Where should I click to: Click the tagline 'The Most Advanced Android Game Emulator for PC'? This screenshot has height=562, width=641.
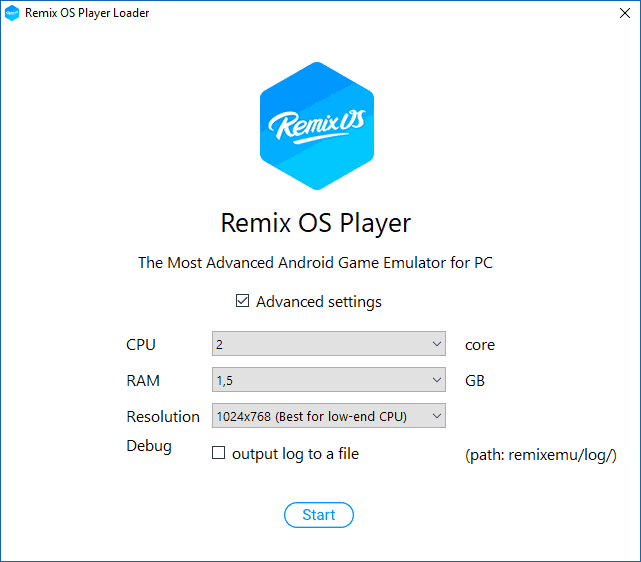315,263
